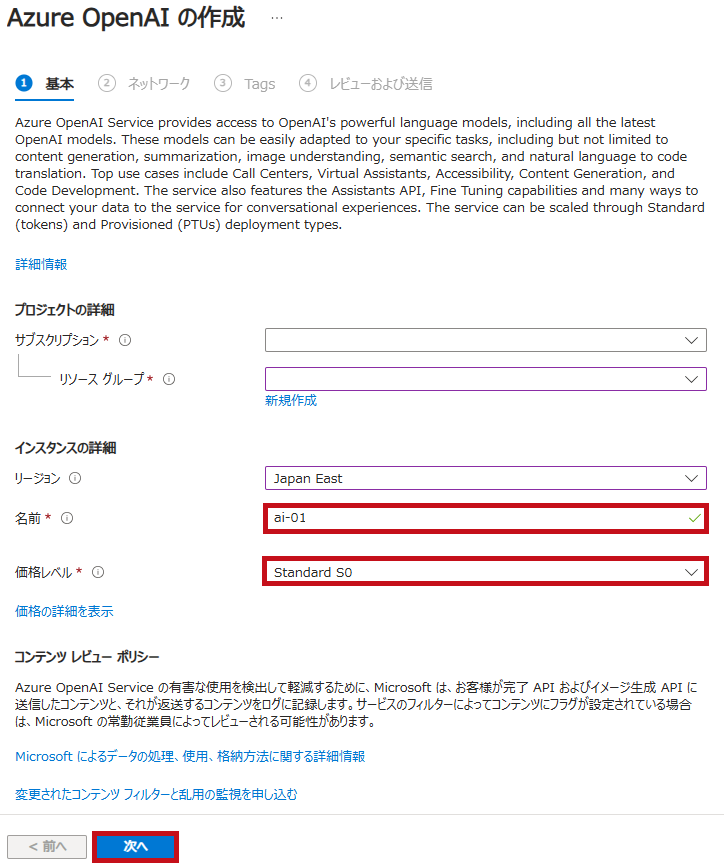
Task: Click the info icon next to 名前
Action: [x=67, y=518]
